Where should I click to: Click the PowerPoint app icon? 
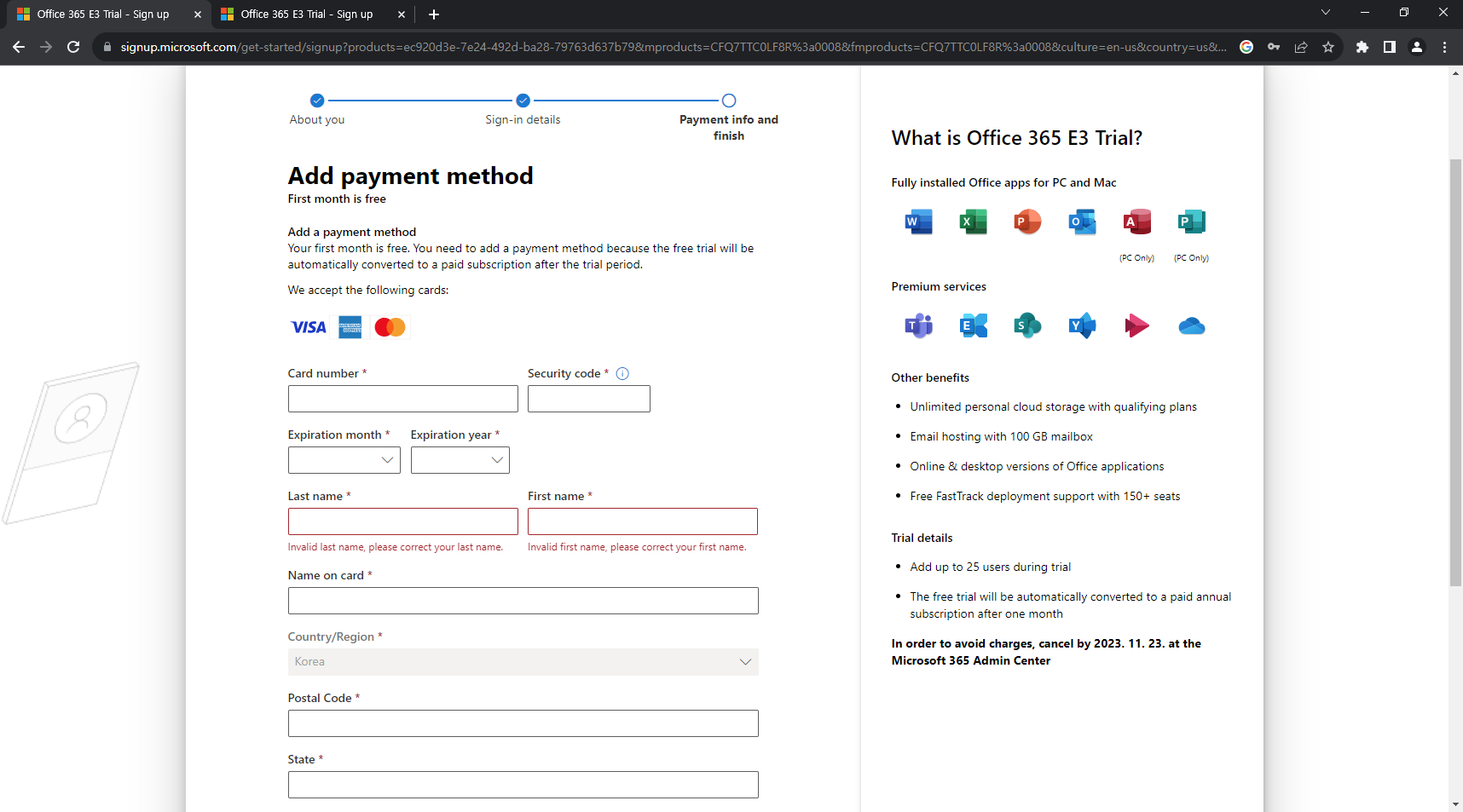click(1027, 222)
